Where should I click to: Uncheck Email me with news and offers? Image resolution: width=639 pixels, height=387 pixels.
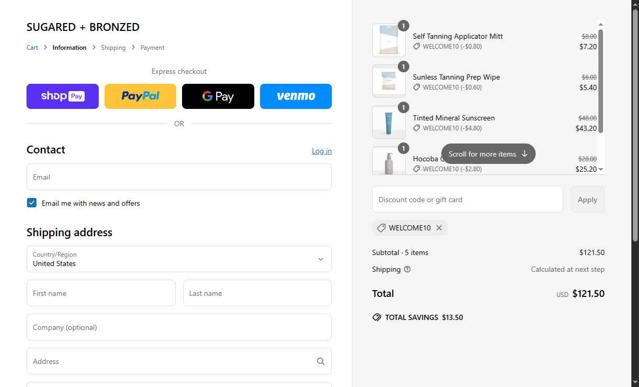31,203
